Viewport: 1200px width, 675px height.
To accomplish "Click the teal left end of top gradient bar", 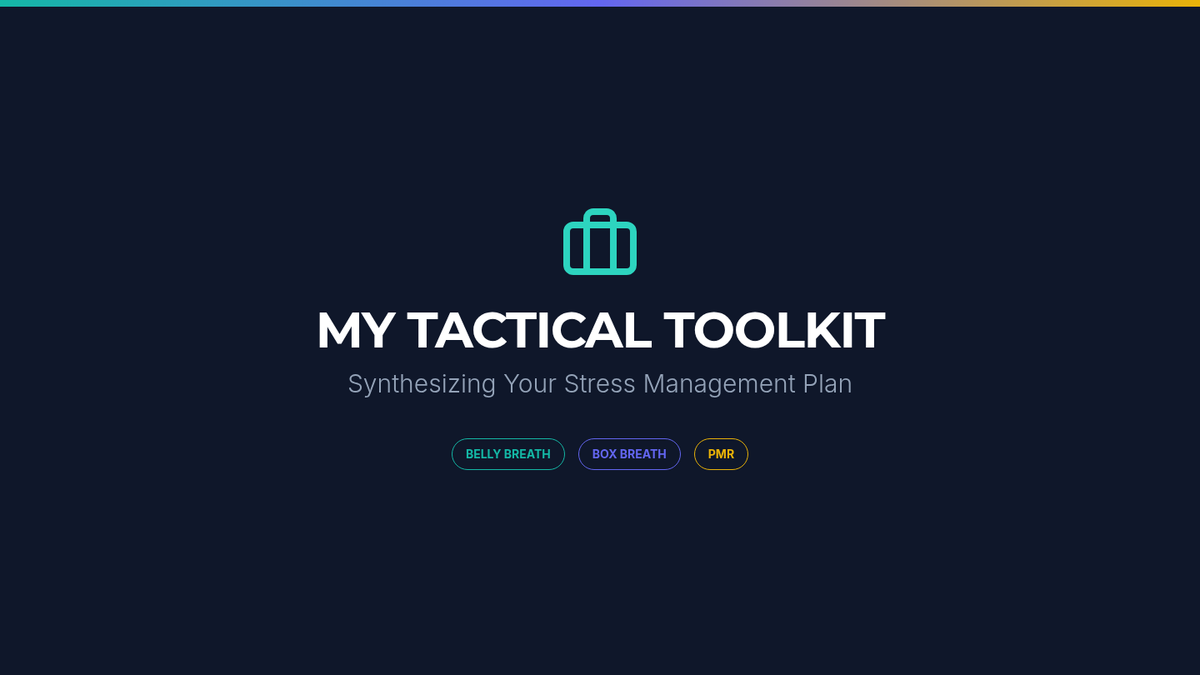I will tap(20, 3).
